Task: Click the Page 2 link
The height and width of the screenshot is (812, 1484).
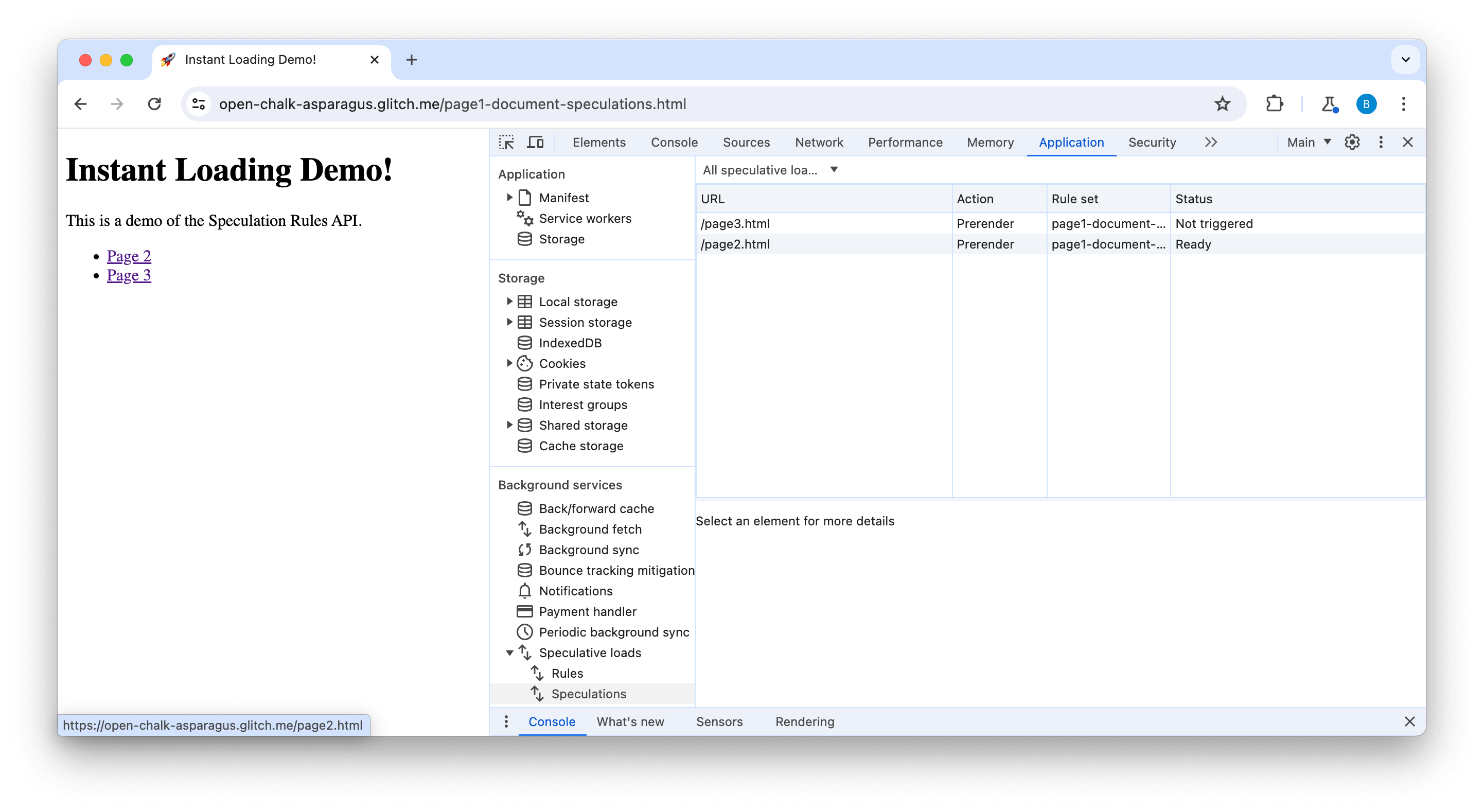Action: click(x=129, y=256)
